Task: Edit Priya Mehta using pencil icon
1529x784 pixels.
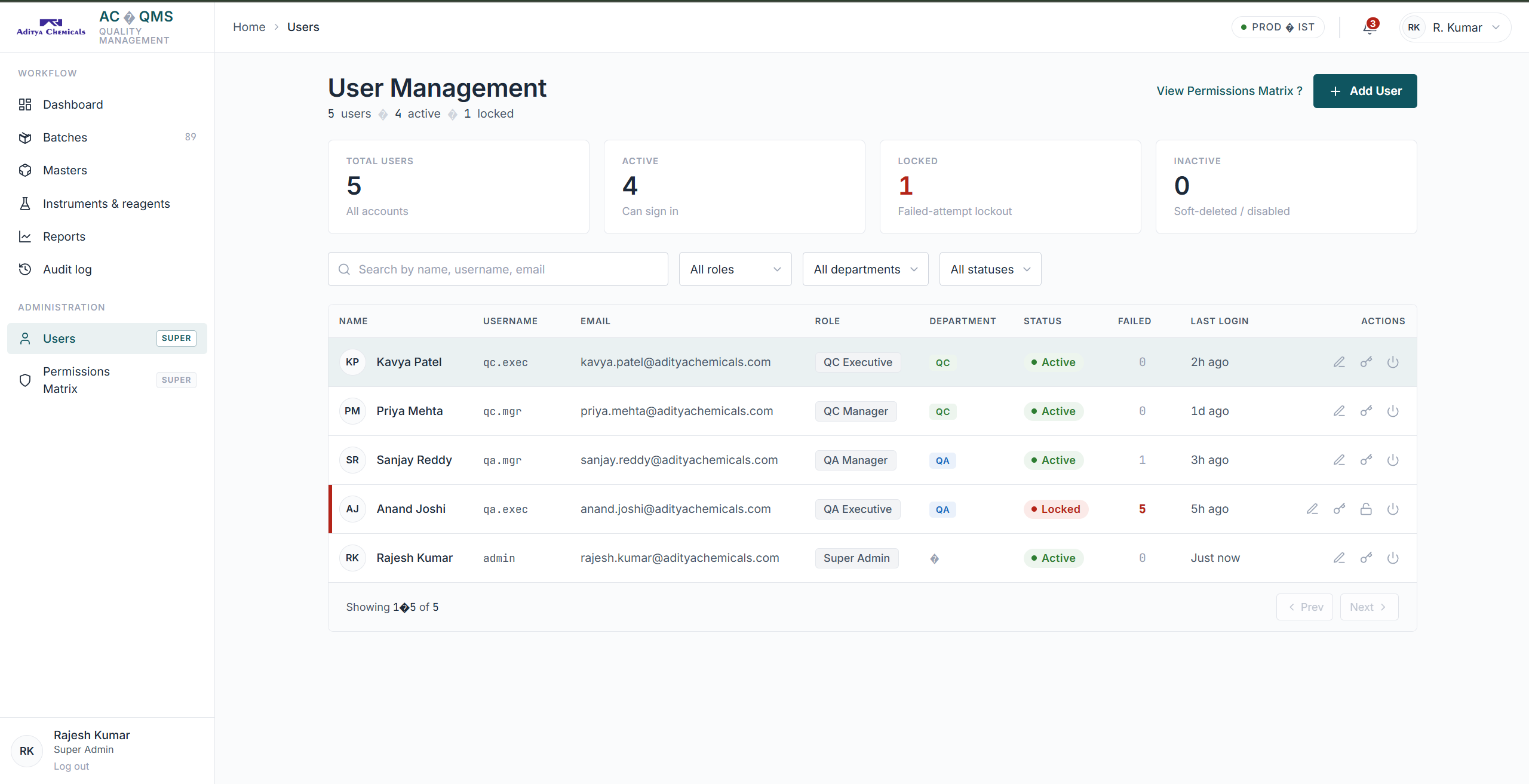Action: pyautogui.click(x=1339, y=411)
